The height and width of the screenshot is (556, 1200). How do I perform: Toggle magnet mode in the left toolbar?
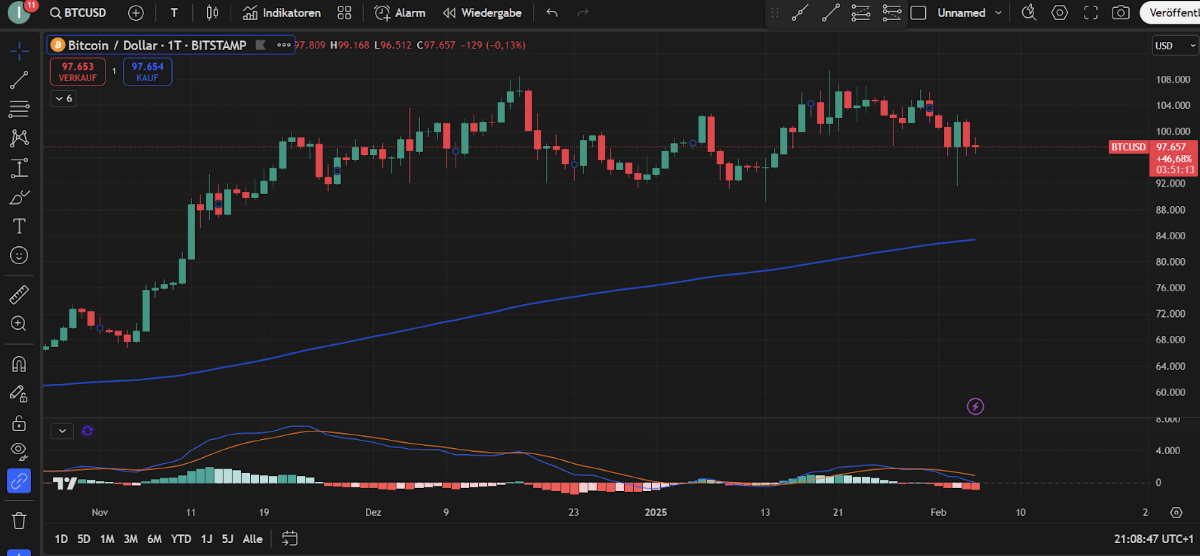coord(19,364)
